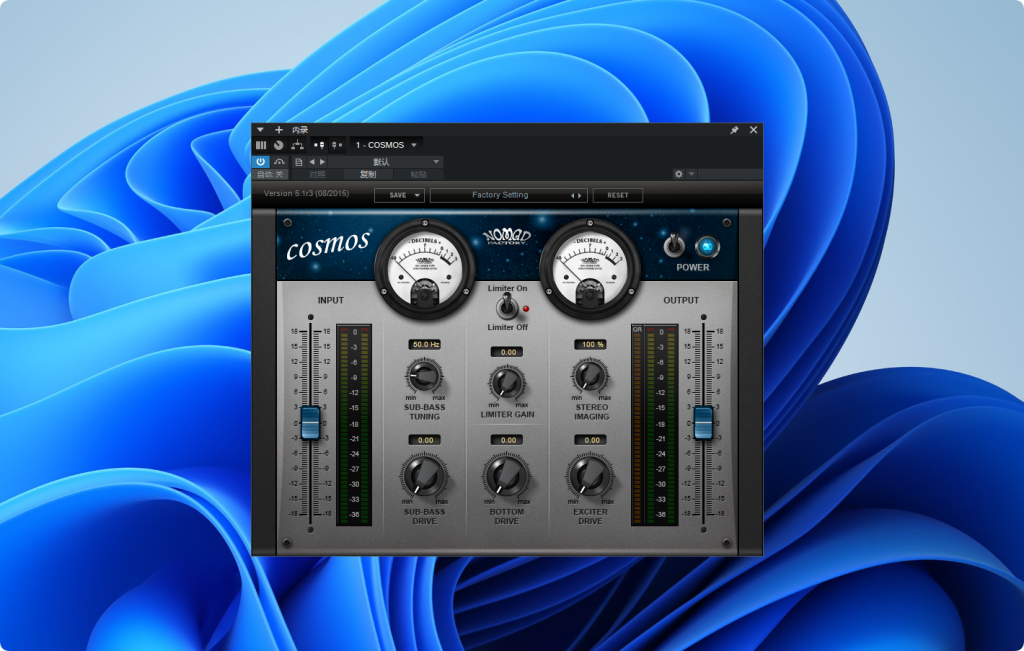Go to previous host preset arrow

pyautogui.click(x=312, y=162)
